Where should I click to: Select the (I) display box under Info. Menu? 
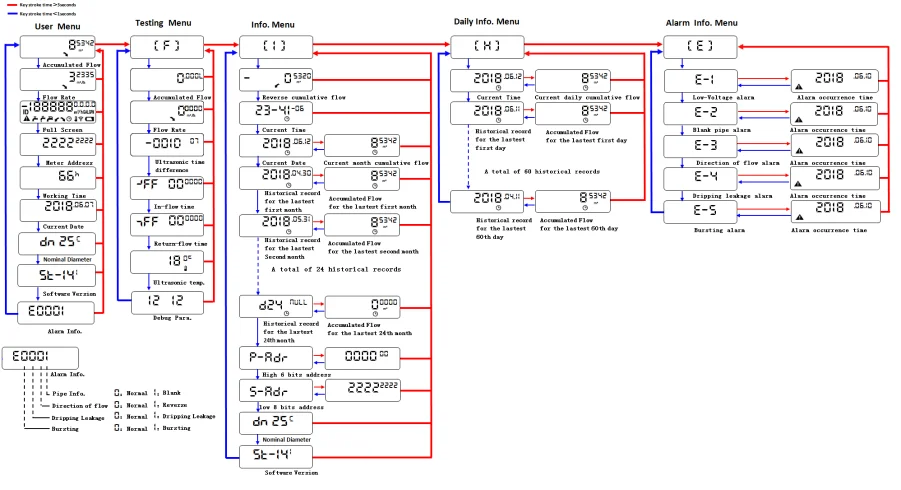point(276,47)
